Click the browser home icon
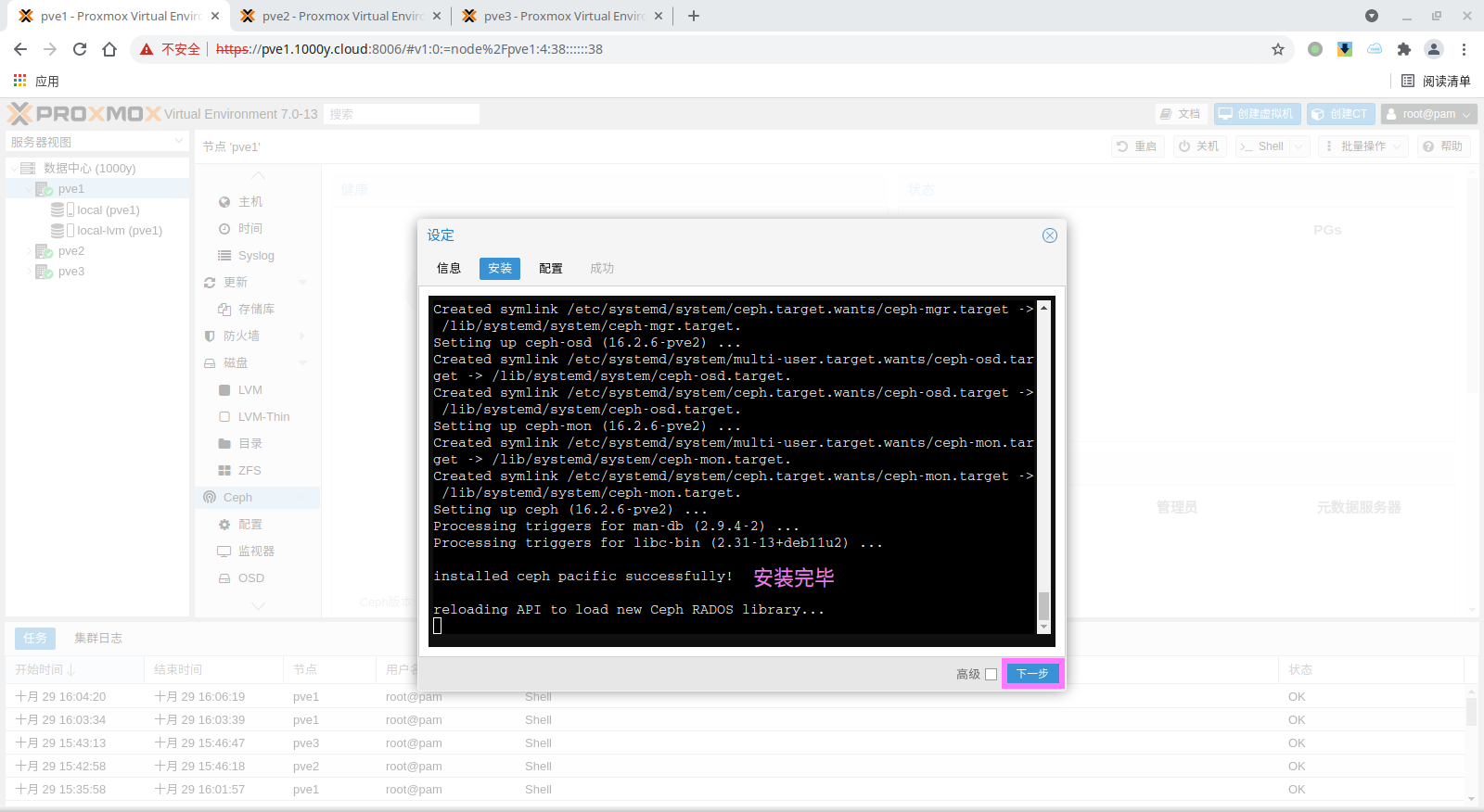The image size is (1484, 812). pos(109,49)
